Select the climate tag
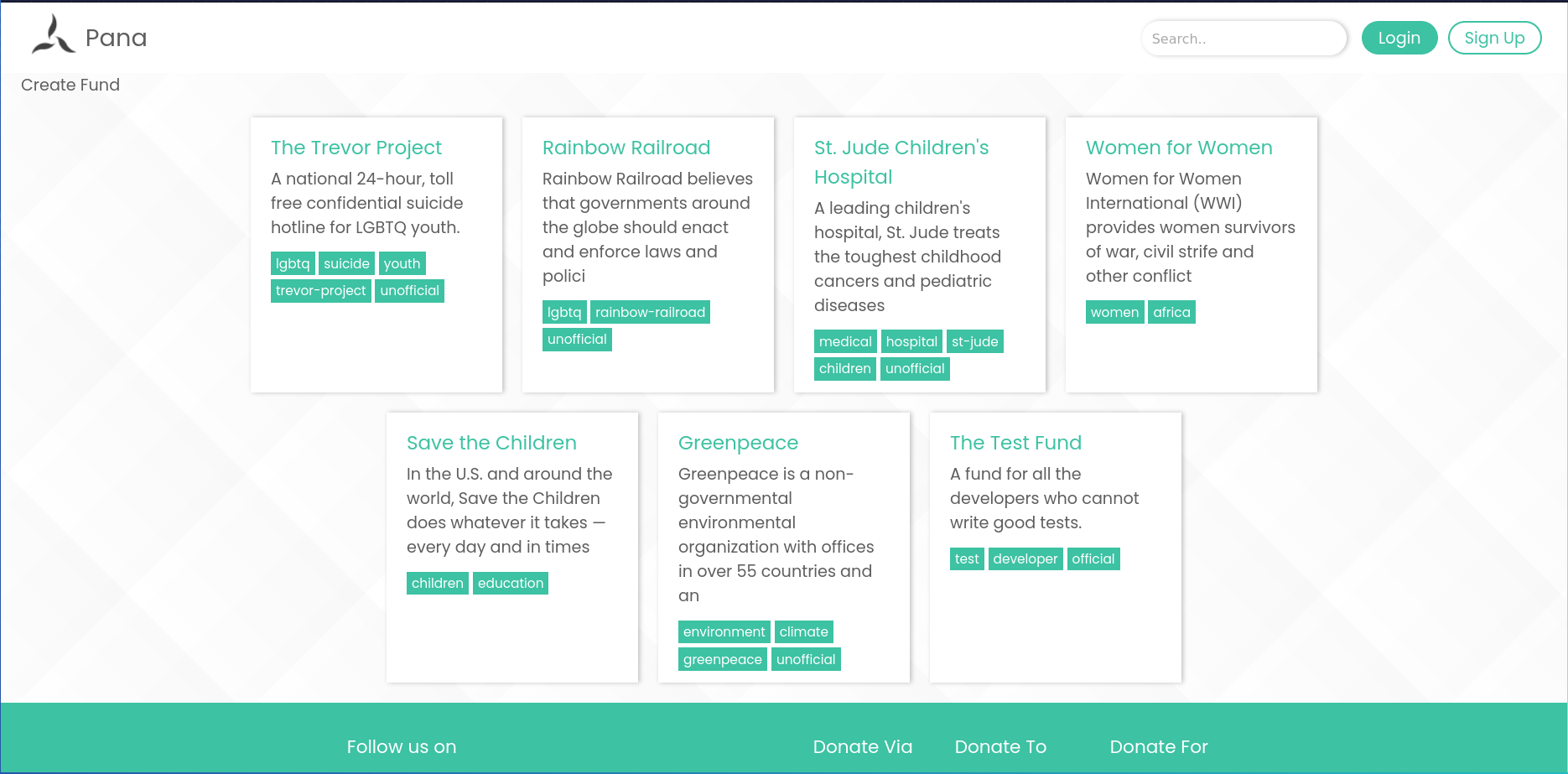 804,631
